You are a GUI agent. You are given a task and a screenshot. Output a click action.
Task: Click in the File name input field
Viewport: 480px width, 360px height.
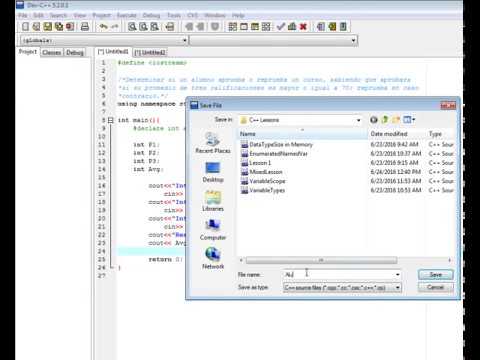pos(338,275)
